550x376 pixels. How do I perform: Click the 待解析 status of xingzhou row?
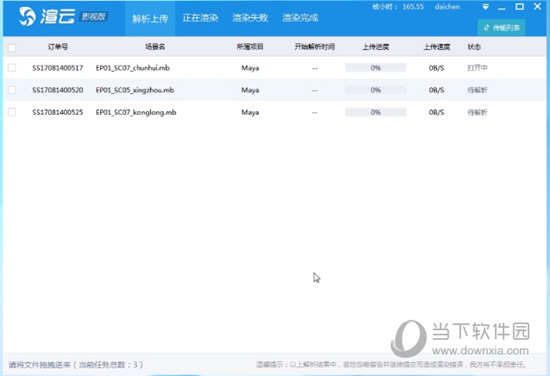477,90
